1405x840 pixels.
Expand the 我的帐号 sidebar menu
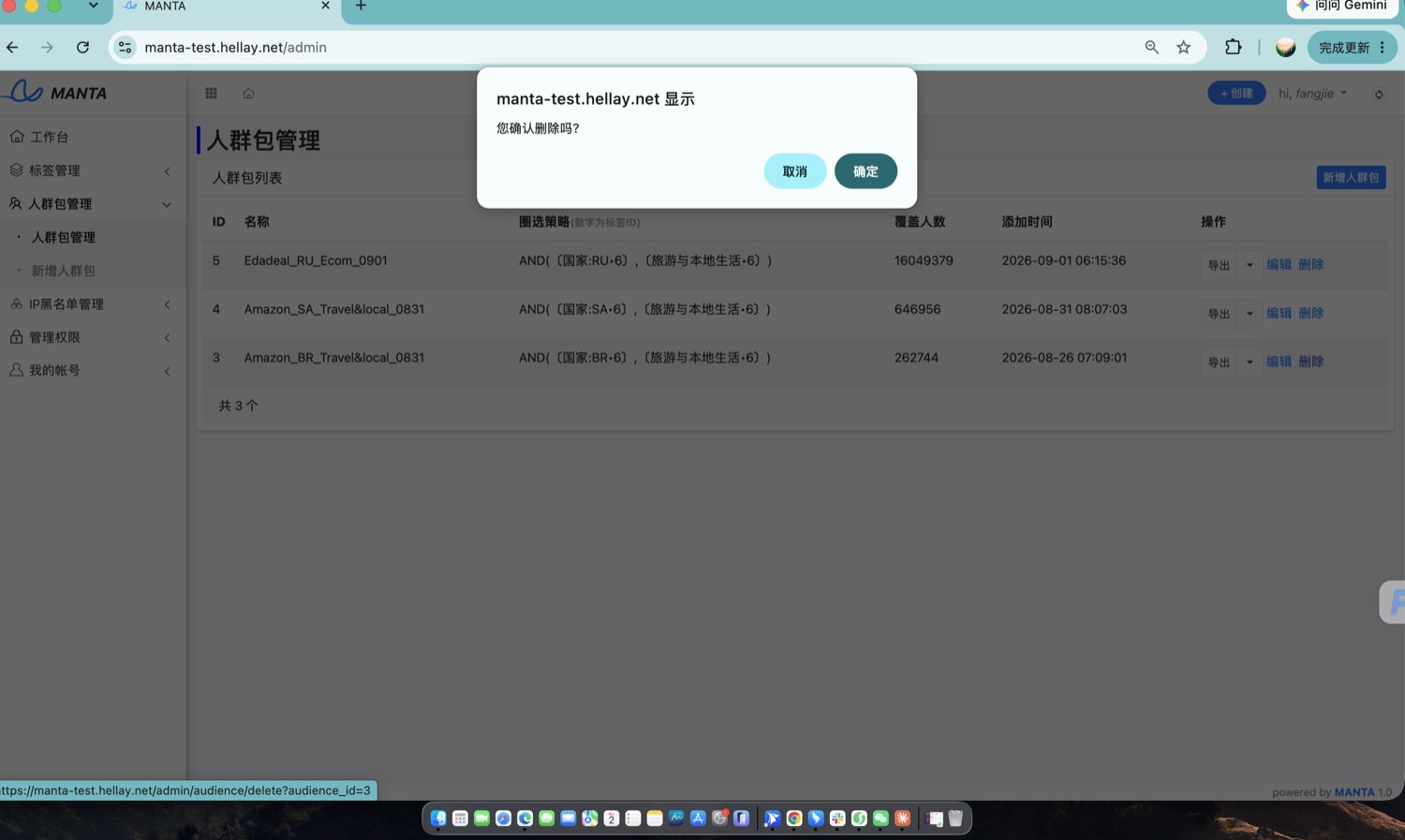[x=92, y=370]
